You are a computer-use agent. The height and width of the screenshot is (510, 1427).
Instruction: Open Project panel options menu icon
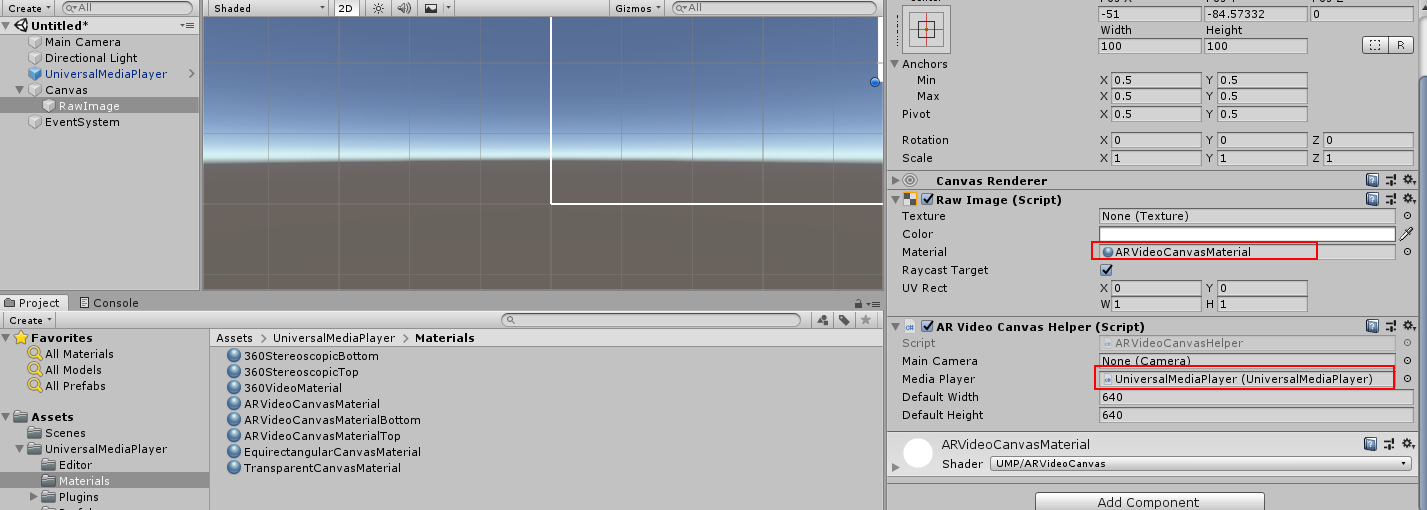click(x=873, y=303)
